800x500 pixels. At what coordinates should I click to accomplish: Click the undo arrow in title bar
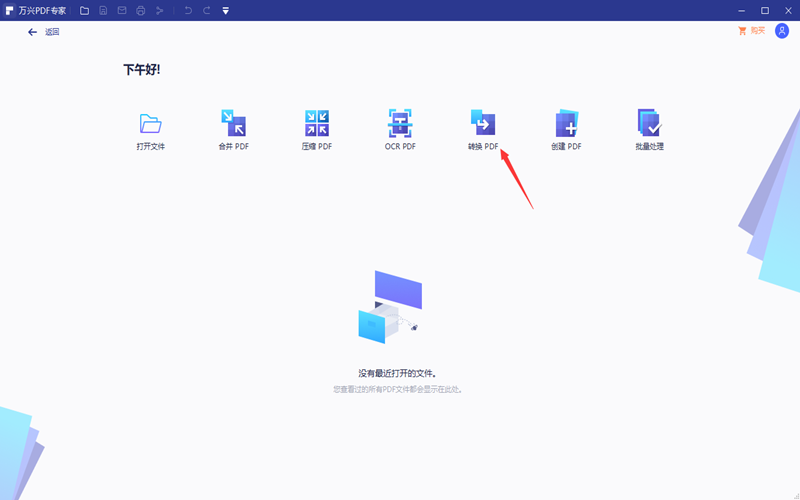click(188, 11)
